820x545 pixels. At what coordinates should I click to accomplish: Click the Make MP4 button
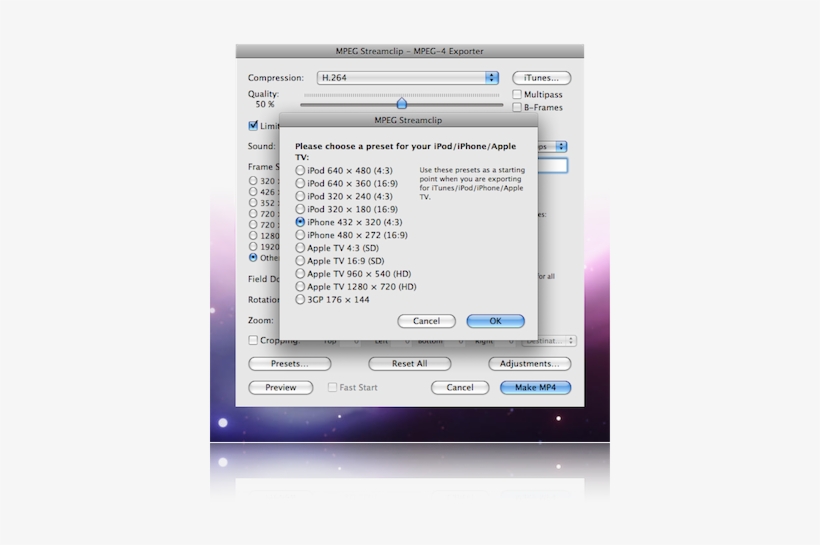click(x=536, y=388)
